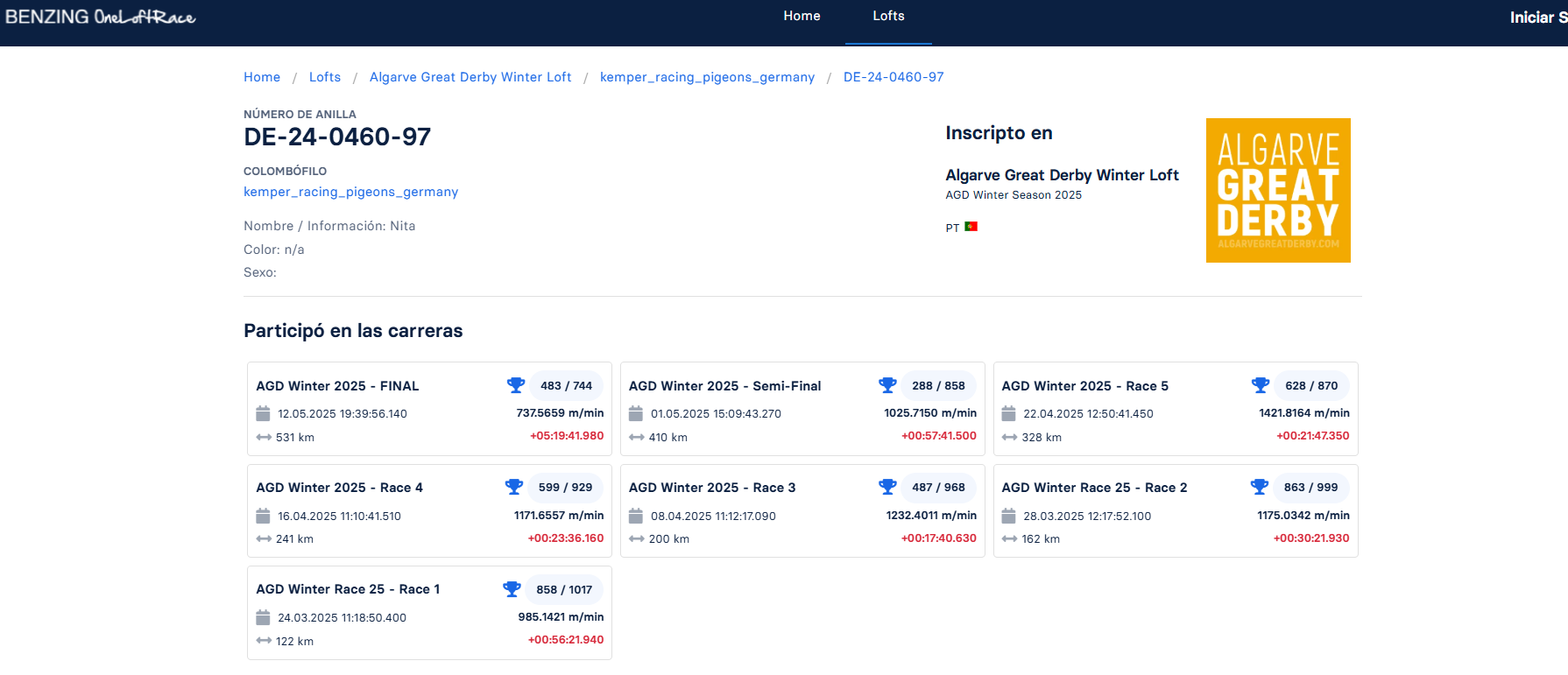Click the calendar icon in Race 2 card
1568x675 pixels.
[x=1009, y=516]
